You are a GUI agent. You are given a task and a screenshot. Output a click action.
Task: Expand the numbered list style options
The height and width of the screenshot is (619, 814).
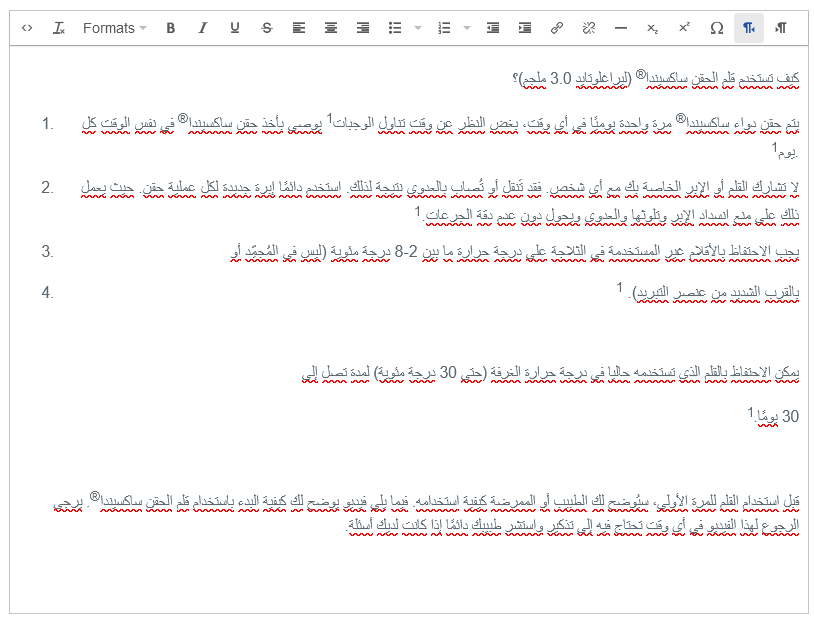[x=464, y=28]
